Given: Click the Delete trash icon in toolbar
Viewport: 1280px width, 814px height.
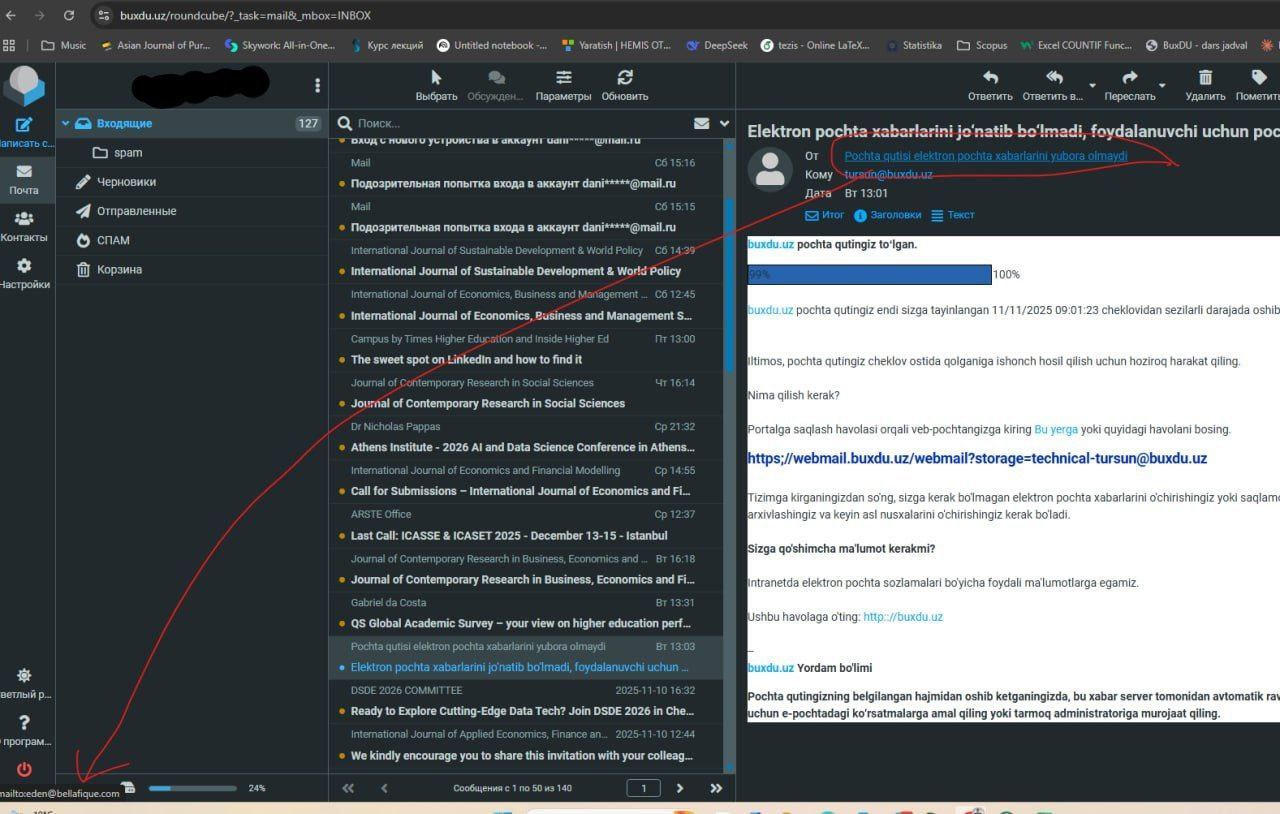Looking at the screenshot, I should pos(1205,78).
